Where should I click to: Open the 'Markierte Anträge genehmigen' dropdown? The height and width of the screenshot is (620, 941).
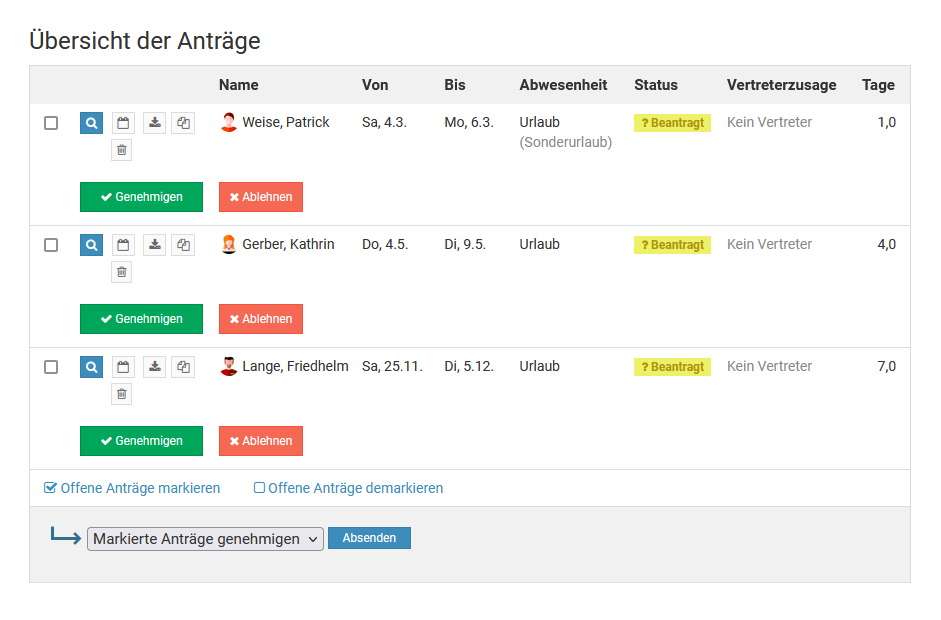coord(205,539)
